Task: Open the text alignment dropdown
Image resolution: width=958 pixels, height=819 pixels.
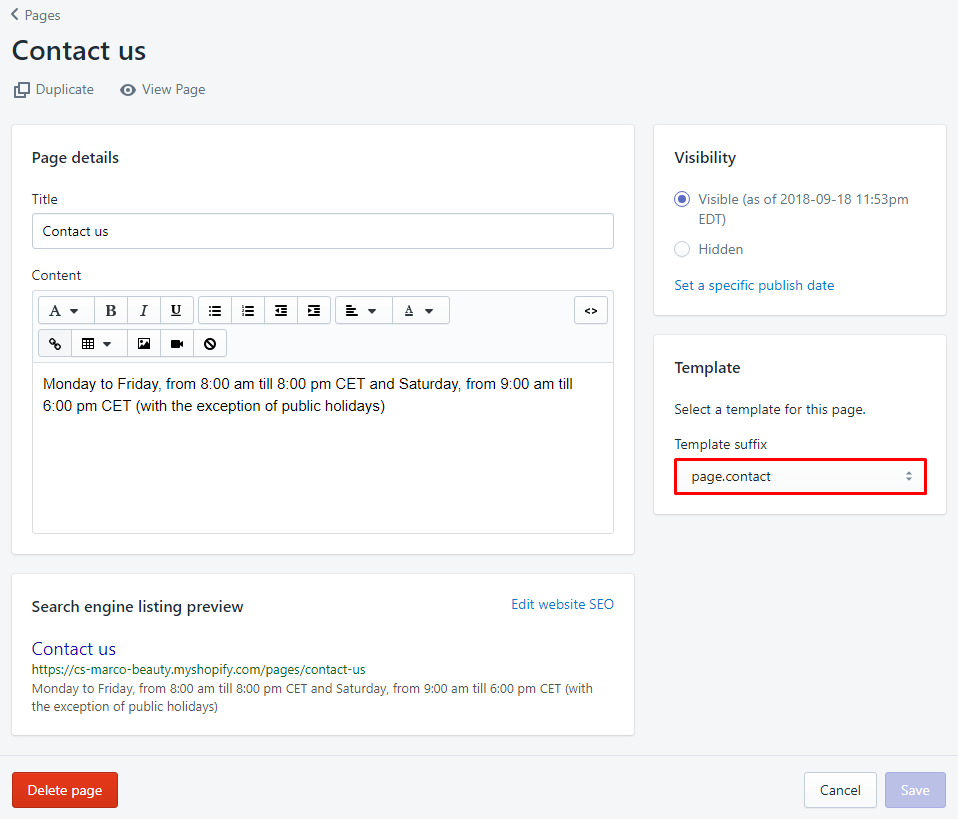Action: (x=362, y=310)
